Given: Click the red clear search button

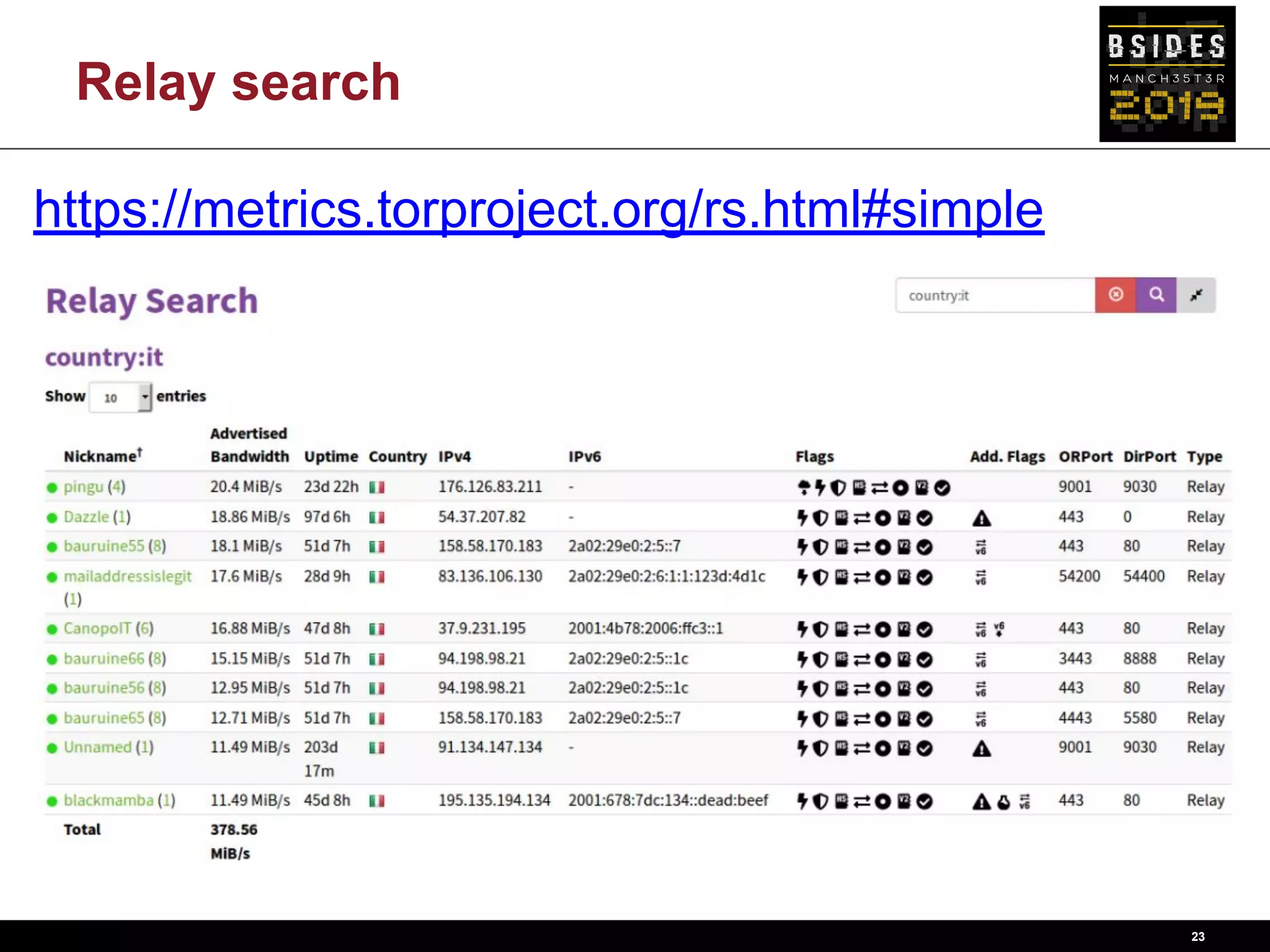Looking at the screenshot, I should [1115, 295].
